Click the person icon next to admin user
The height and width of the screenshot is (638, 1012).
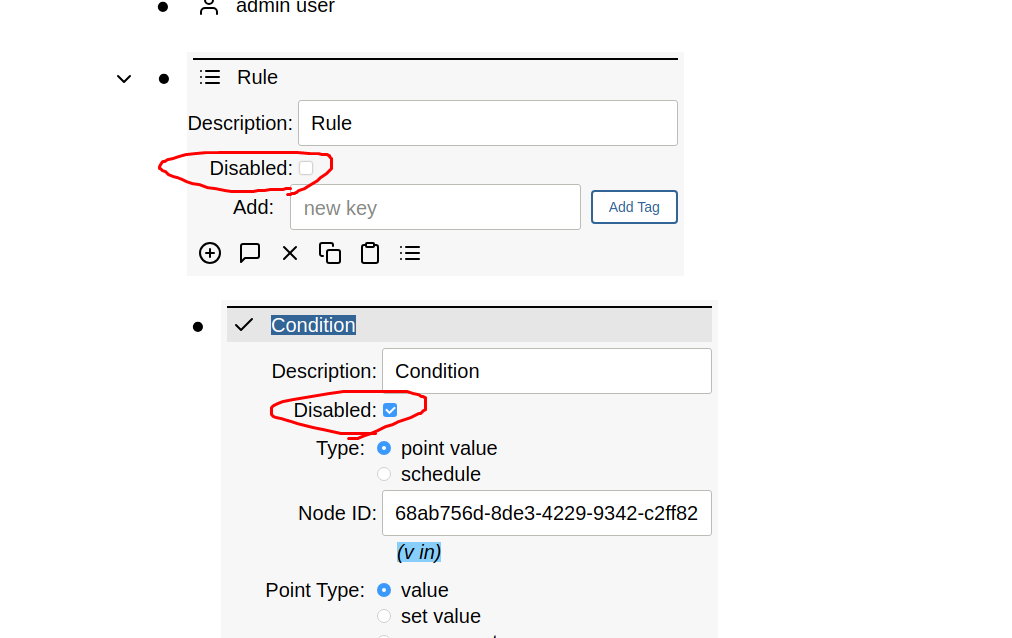click(x=208, y=7)
